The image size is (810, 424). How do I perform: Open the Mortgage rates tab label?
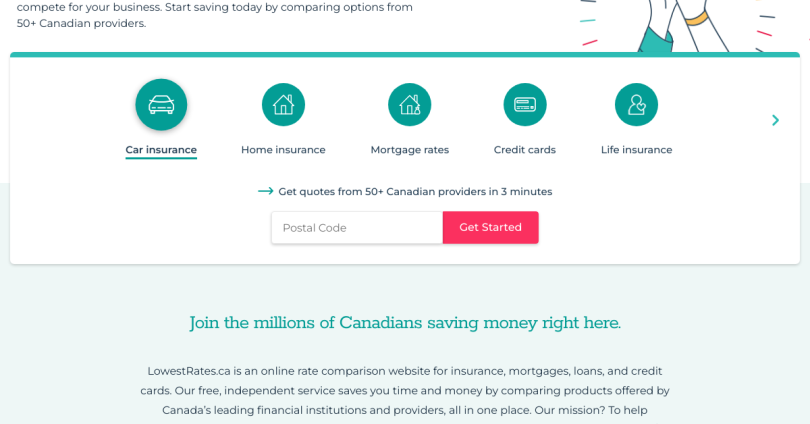(409, 150)
